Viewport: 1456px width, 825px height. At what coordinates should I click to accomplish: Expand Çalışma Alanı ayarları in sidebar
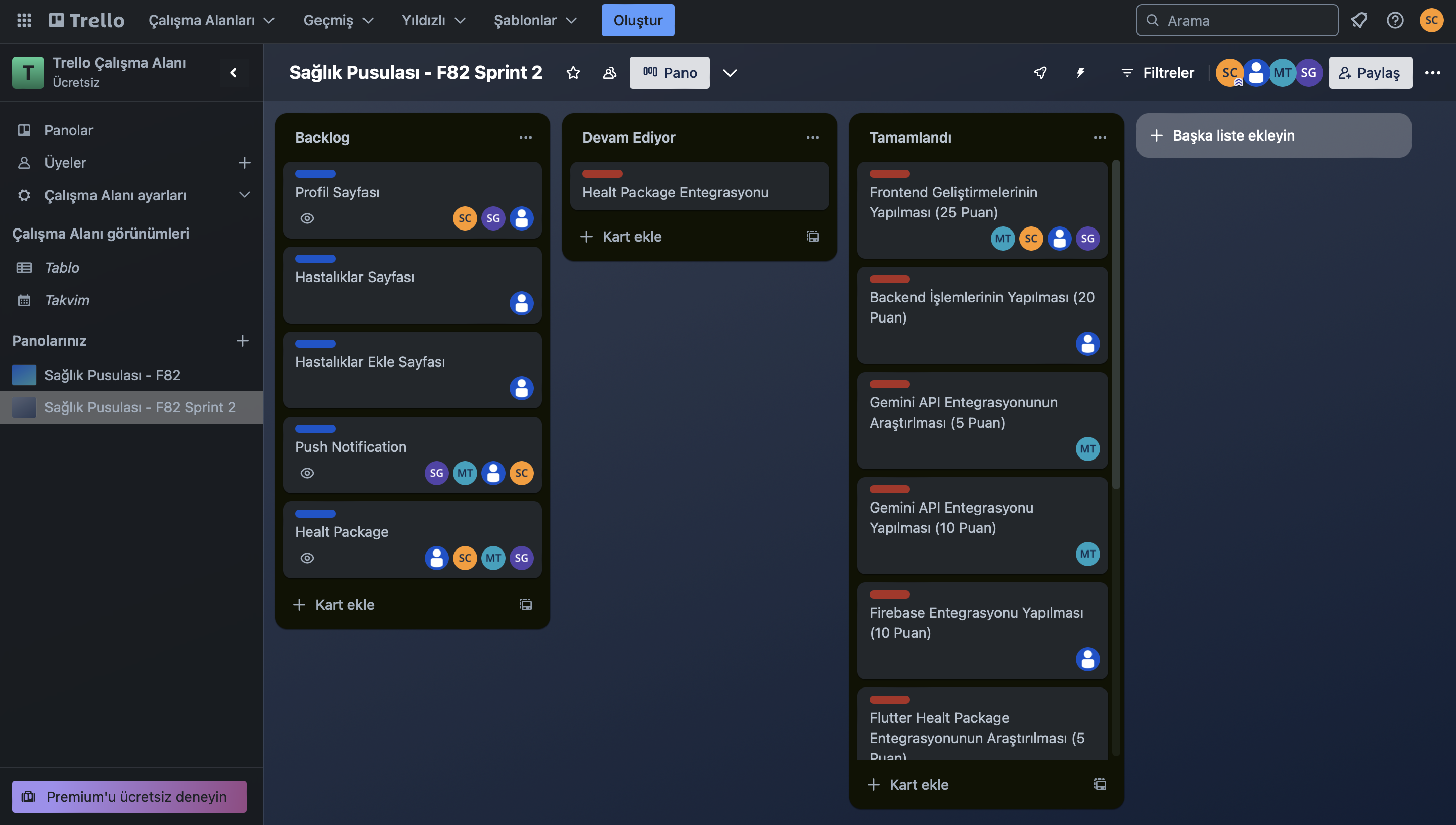244,195
